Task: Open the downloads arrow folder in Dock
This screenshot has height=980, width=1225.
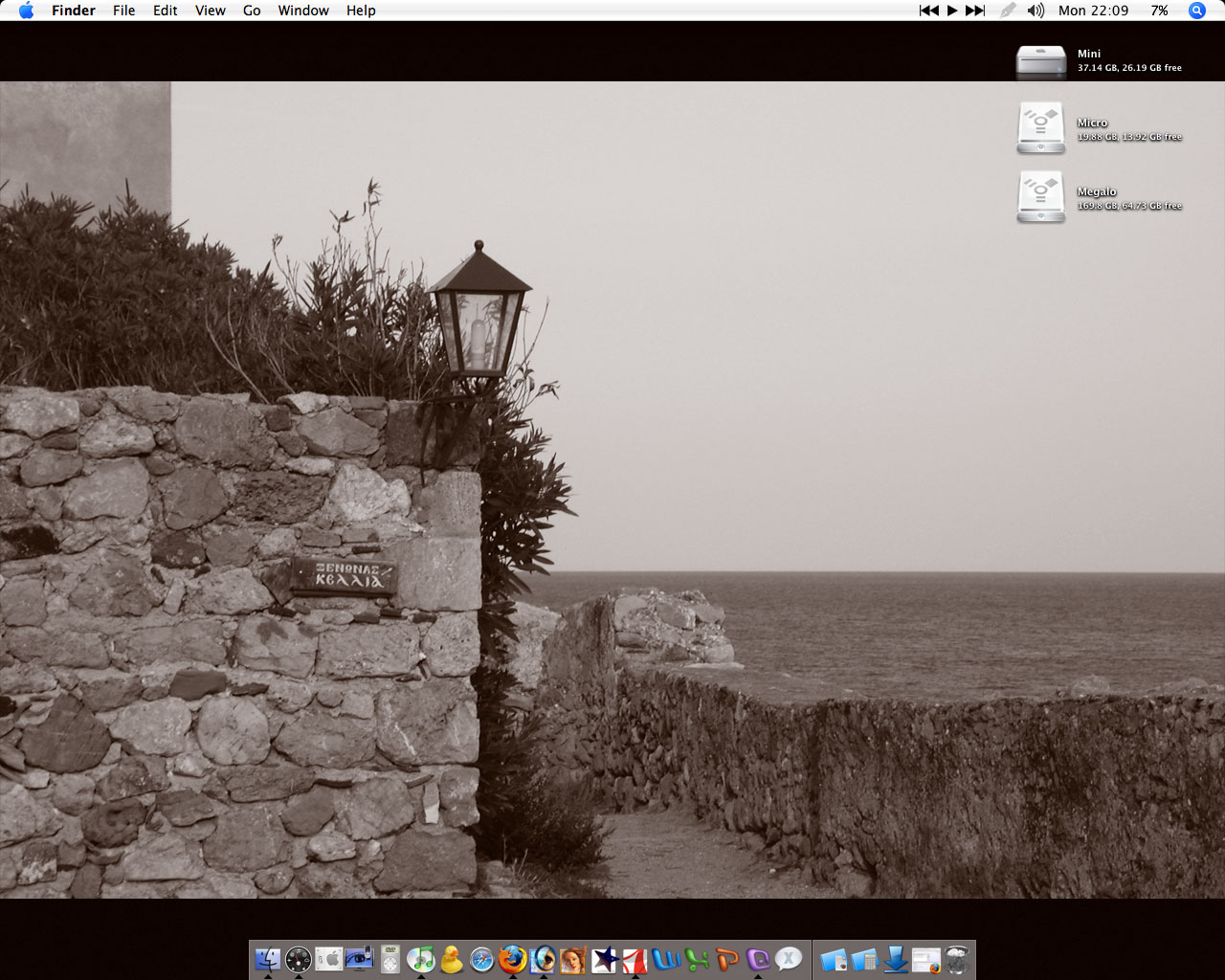Action: pos(895,959)
